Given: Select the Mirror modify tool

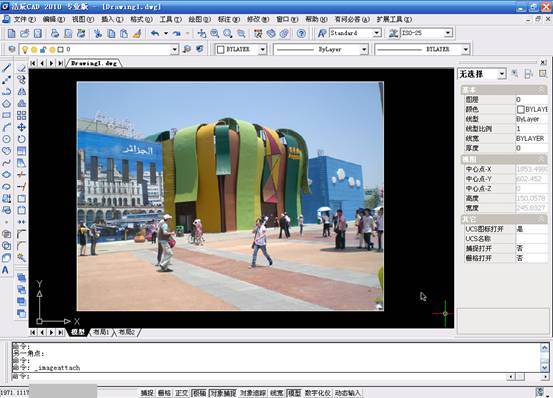Looking at the screenshot, I should (22, 92).
